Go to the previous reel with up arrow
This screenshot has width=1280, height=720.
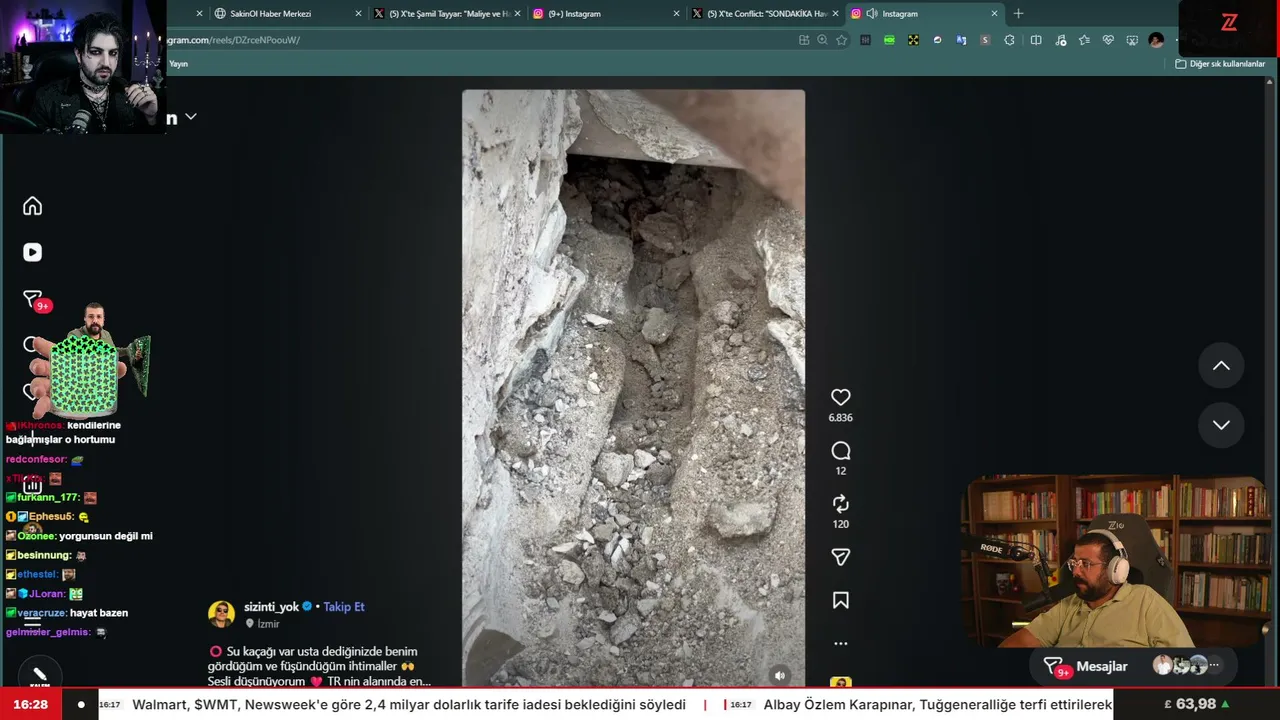(1221, 366)
